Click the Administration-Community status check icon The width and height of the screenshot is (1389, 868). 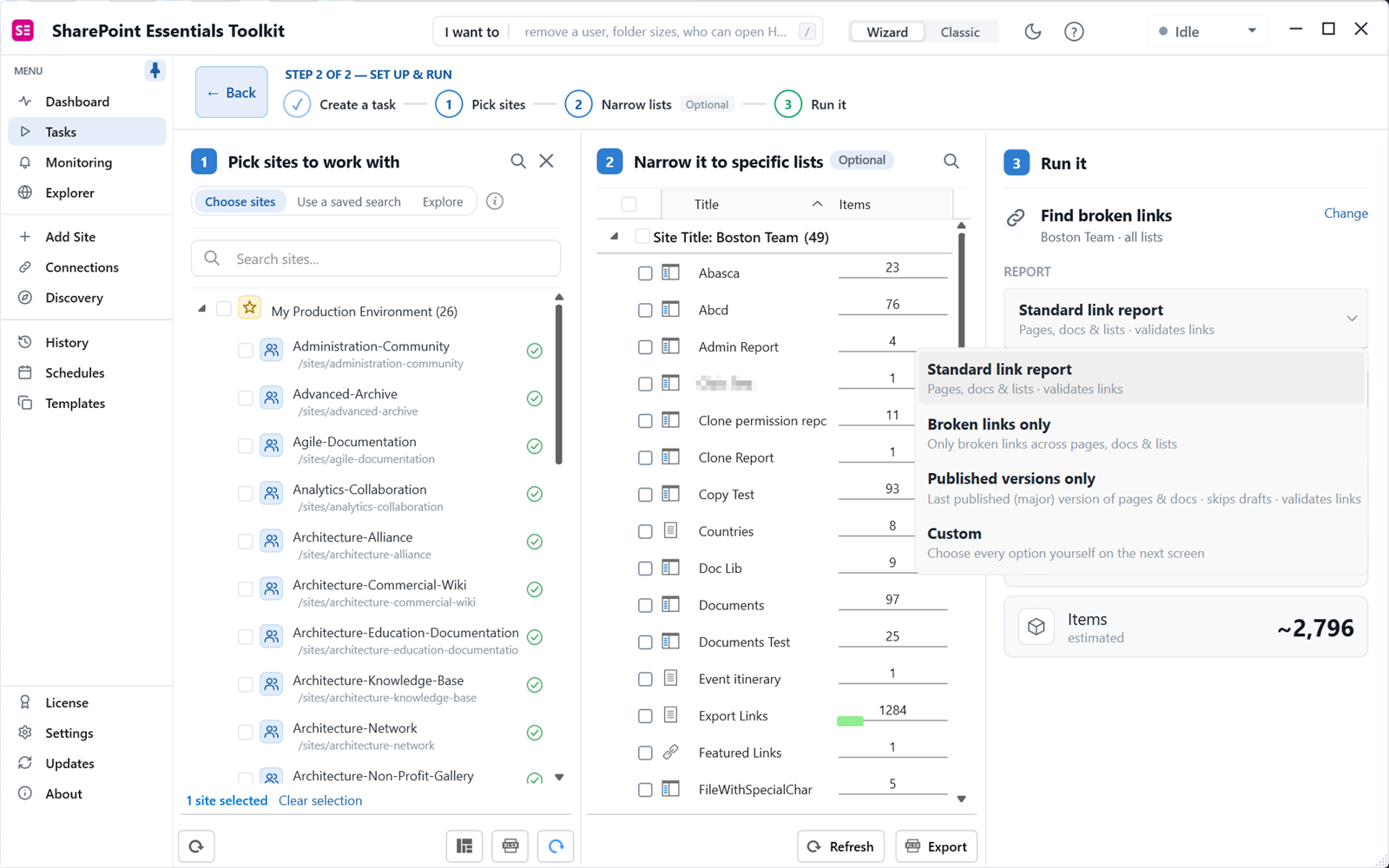point(535,351)
